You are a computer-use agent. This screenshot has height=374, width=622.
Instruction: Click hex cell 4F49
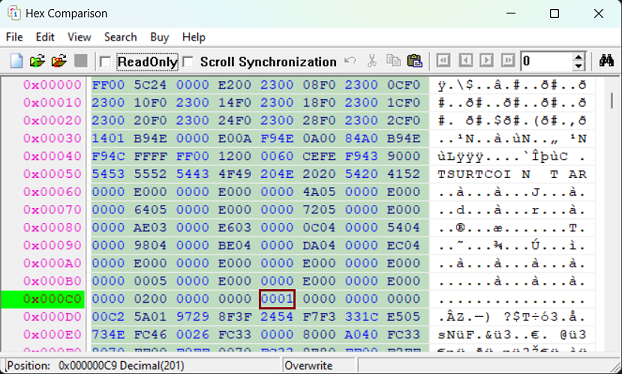(234, 174)
